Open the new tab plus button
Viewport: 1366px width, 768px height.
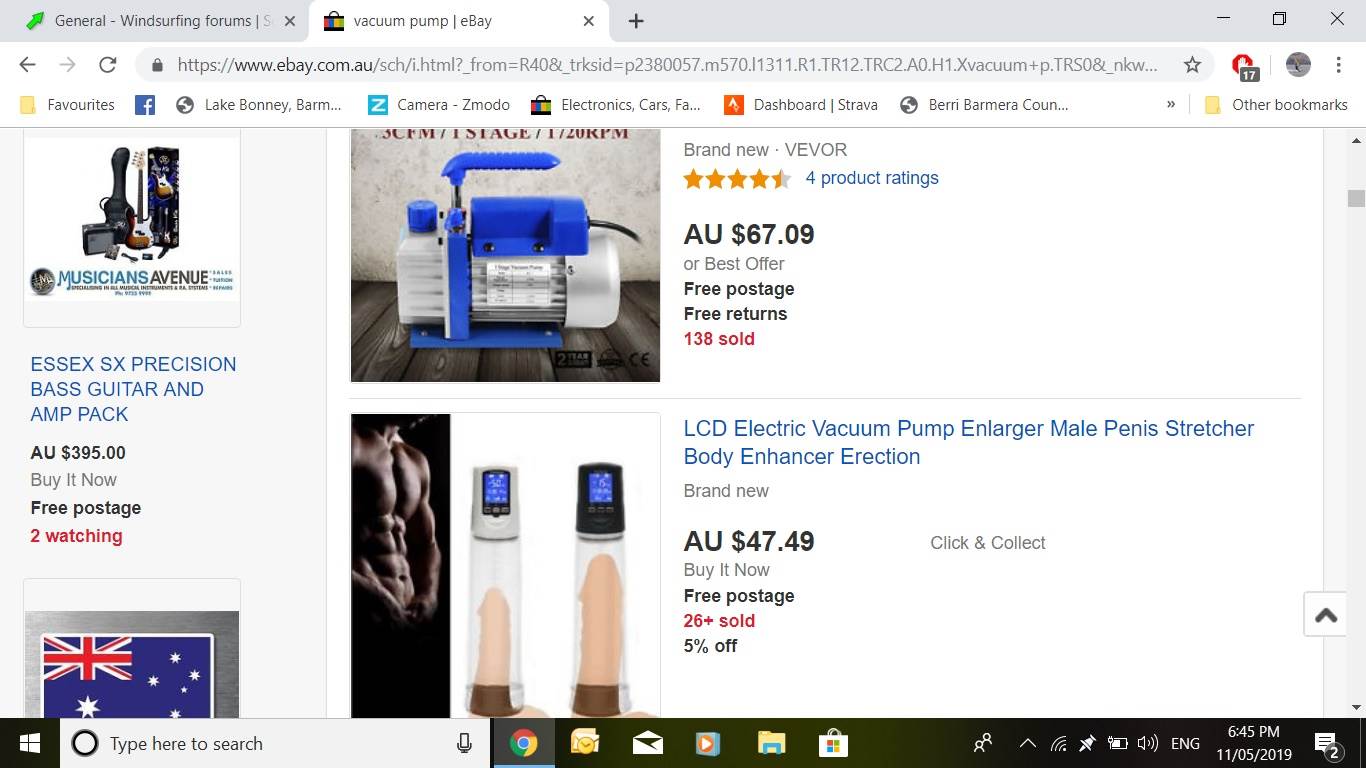636,21
